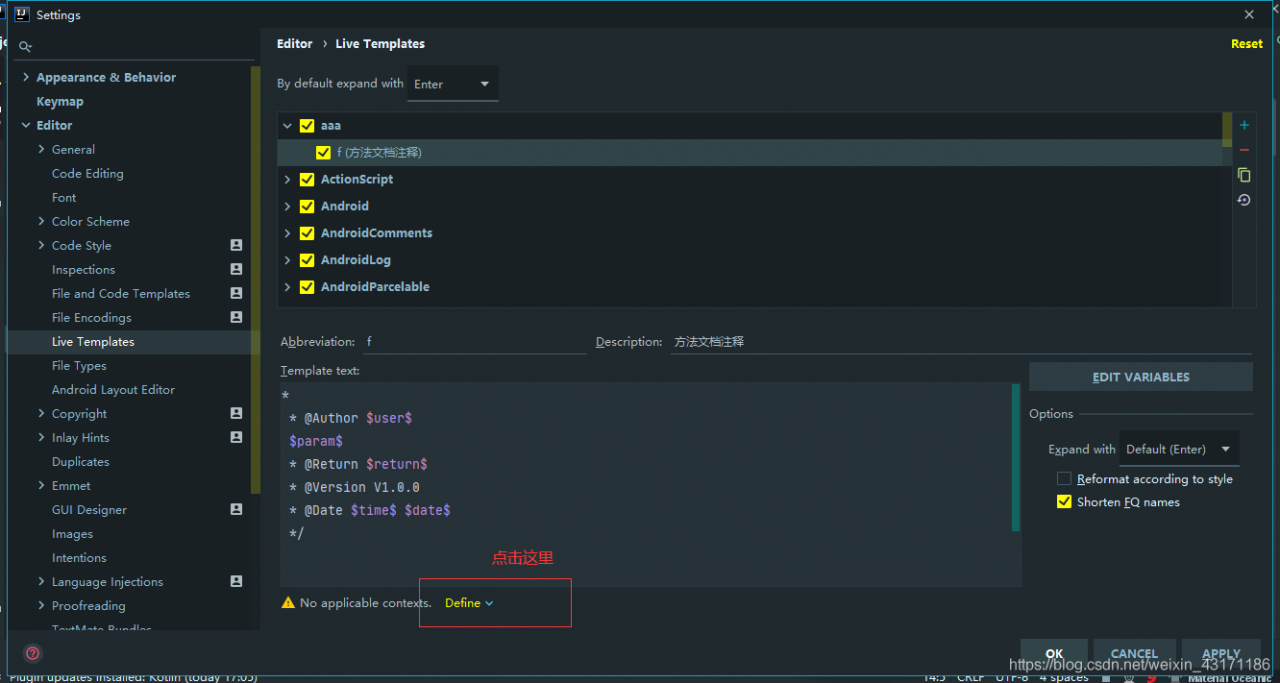The width and height of the screenshot is (1280, 683).
Task: Select Live Templates in settings tree
Action: pyautogui.click(x=93, y=341)
